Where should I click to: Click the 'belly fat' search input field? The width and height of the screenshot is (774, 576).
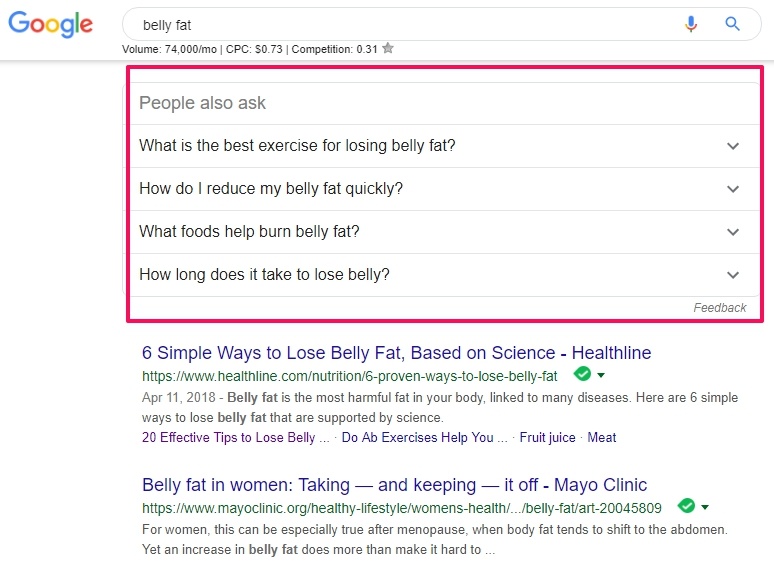(405, 24)
